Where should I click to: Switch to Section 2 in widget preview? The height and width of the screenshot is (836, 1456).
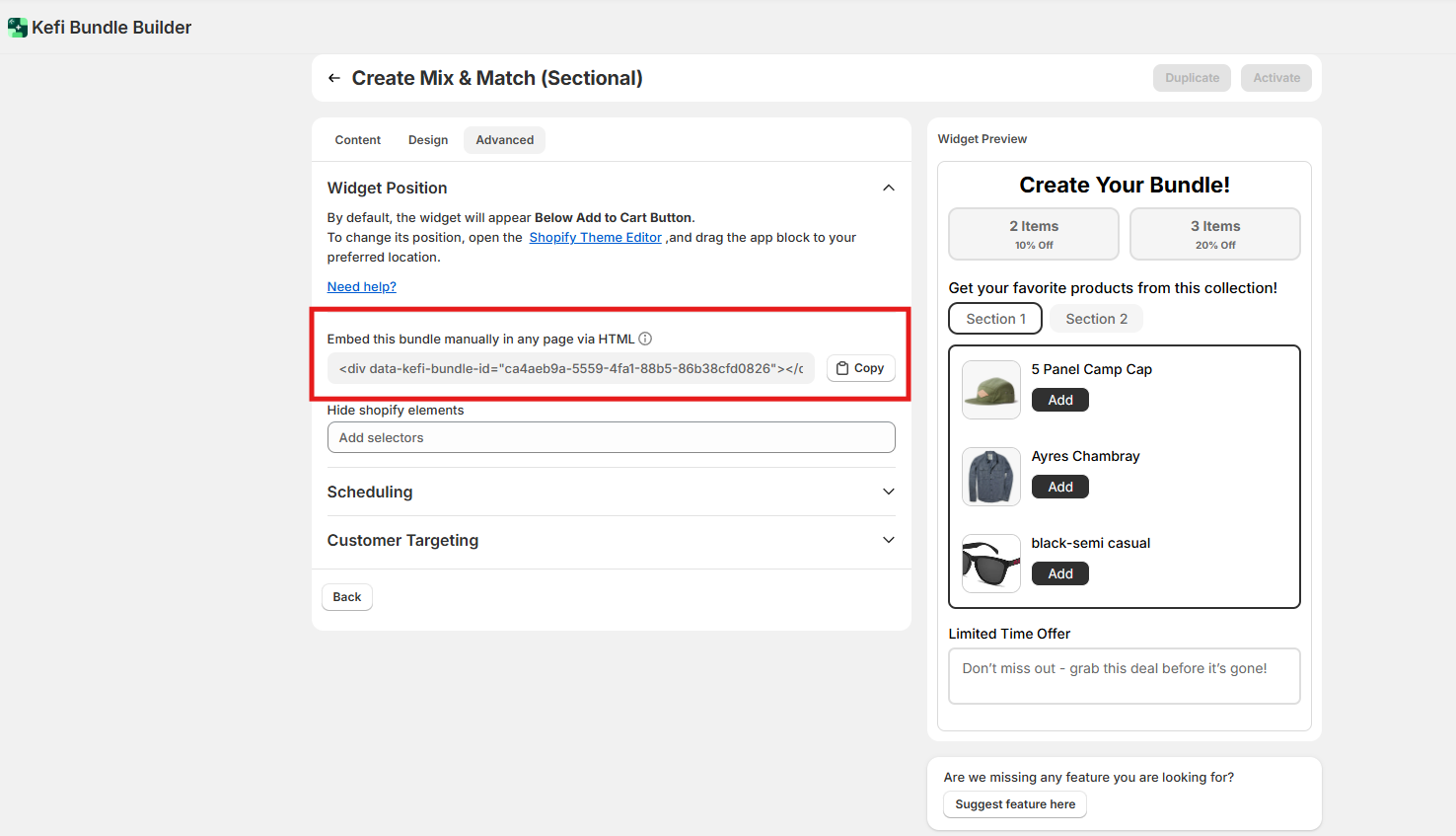[x=1096, y=319]
